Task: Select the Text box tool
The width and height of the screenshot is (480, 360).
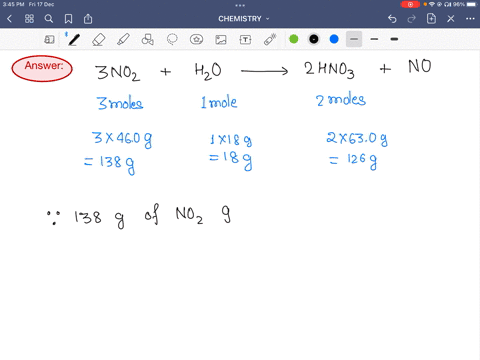Action: 245,40
